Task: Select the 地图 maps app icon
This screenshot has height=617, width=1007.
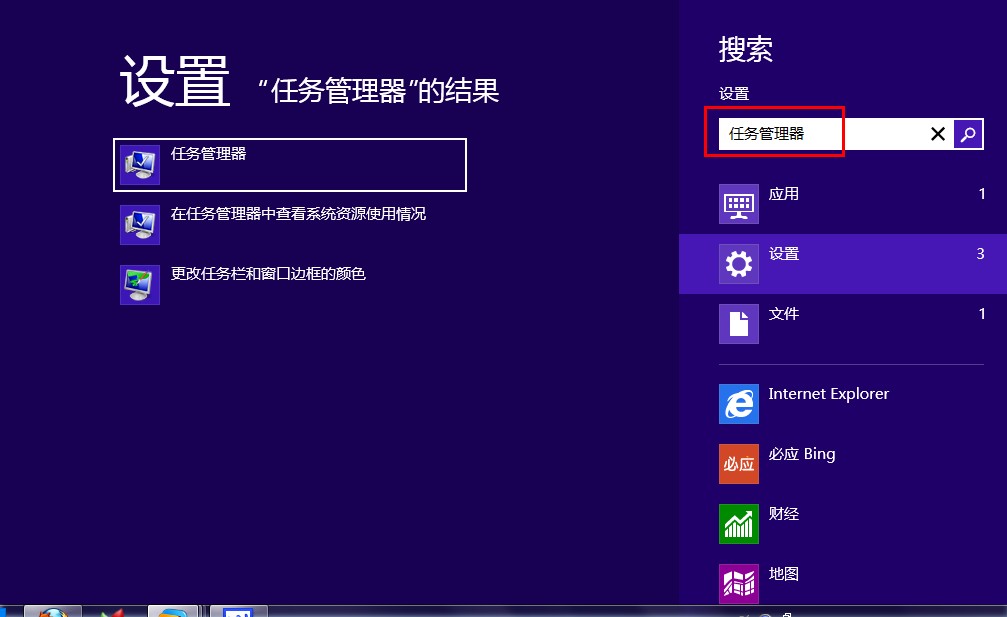Action: point(739,584)
